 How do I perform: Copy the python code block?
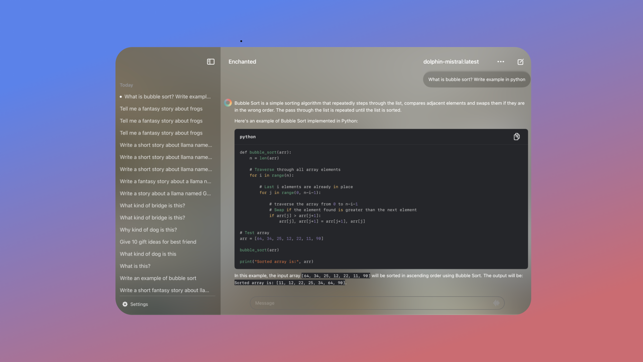click(x=517, y=137)
